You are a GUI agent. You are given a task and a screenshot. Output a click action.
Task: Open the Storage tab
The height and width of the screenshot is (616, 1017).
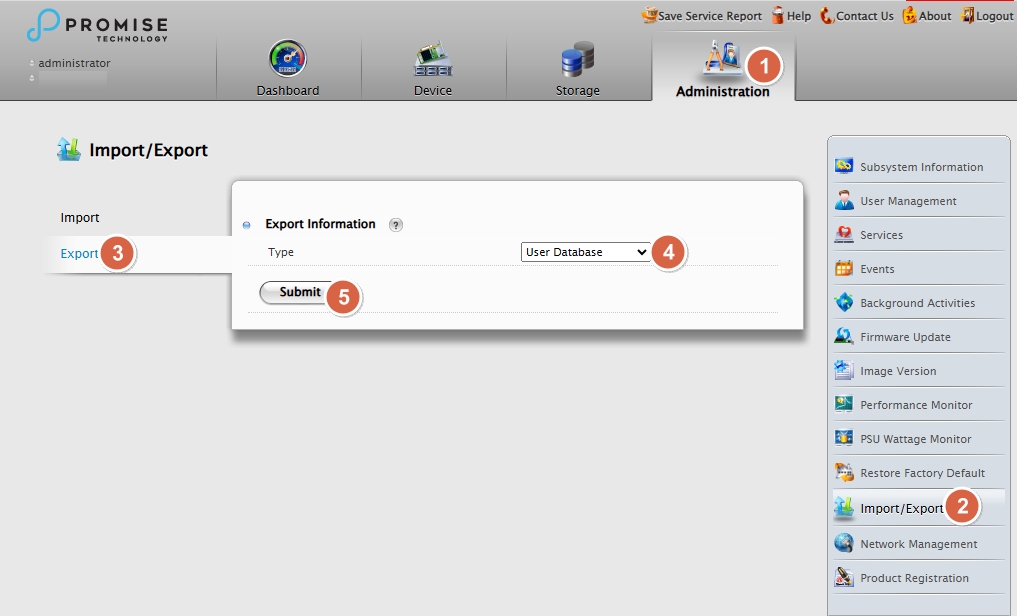[x=578, y=69]
